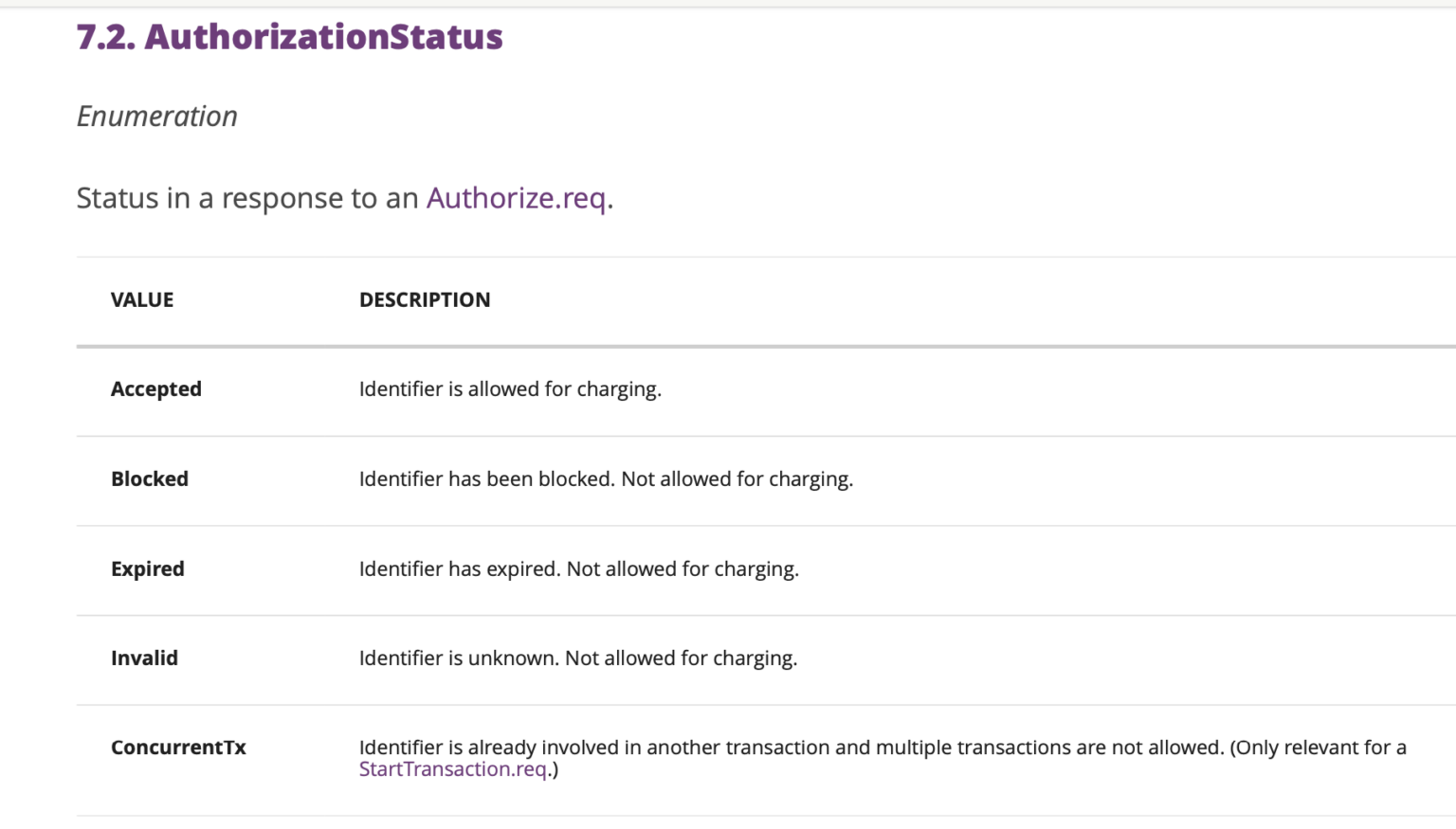This screenshot has height=829, width=1456.
Task: Select the Invalid value cell
Action: point(144,658)
